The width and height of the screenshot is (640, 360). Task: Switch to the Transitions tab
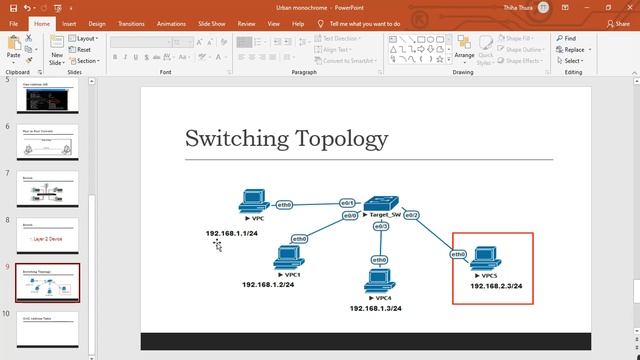coord(131,24)
